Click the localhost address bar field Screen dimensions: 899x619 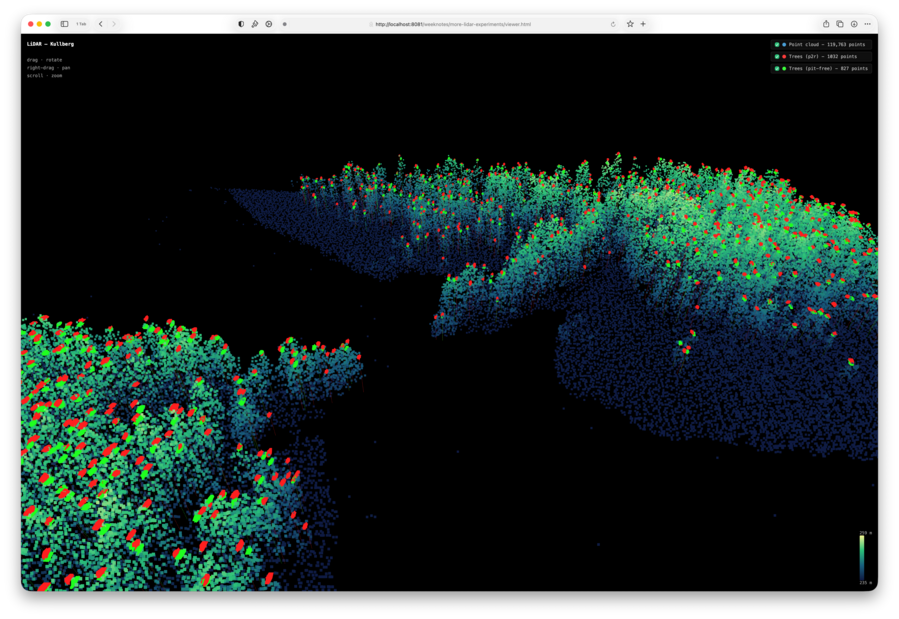click(x=450, y=23)
